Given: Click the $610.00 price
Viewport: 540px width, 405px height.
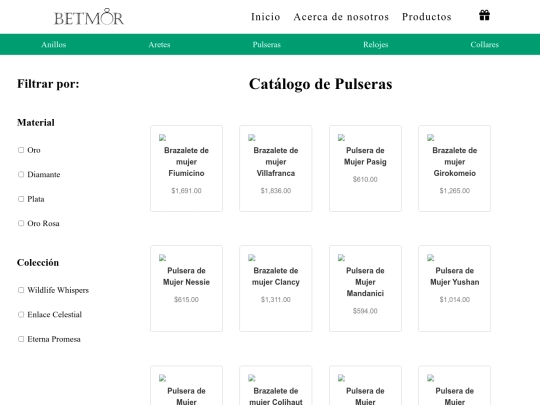Looking at the screenshot, I should 365,179.
